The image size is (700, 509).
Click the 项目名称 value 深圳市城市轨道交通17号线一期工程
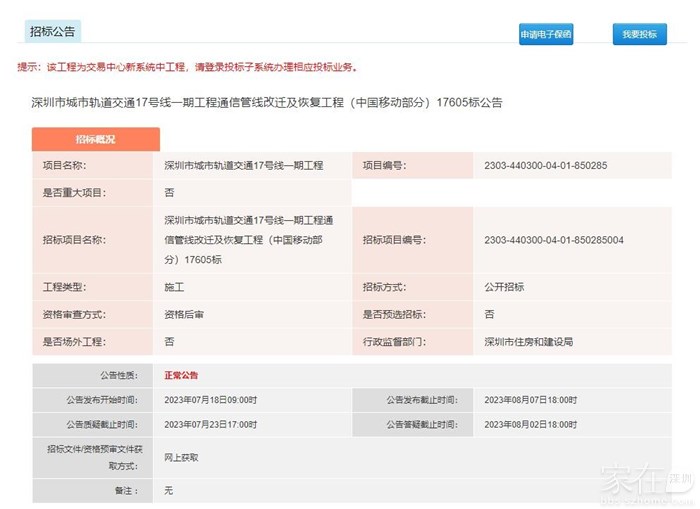[x=244, y=165]
